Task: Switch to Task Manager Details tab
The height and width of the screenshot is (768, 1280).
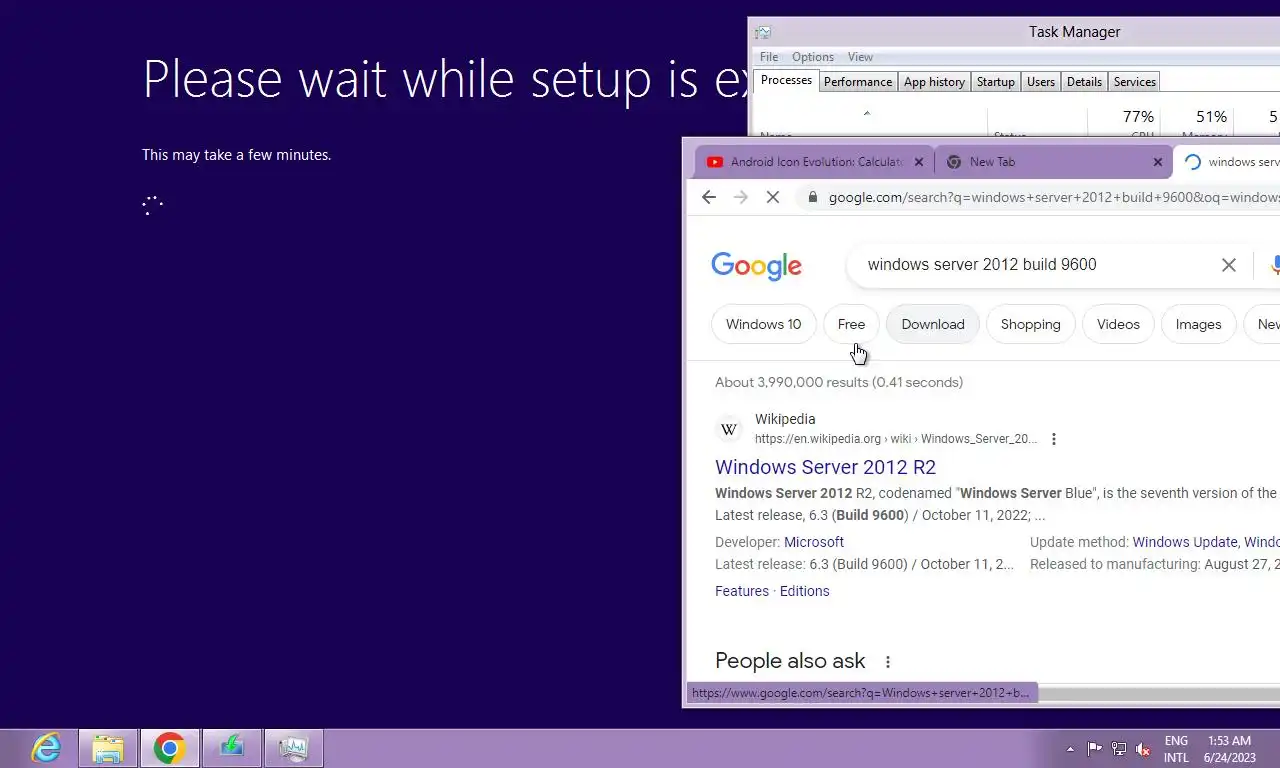Action: click(x=1084, y=82)
